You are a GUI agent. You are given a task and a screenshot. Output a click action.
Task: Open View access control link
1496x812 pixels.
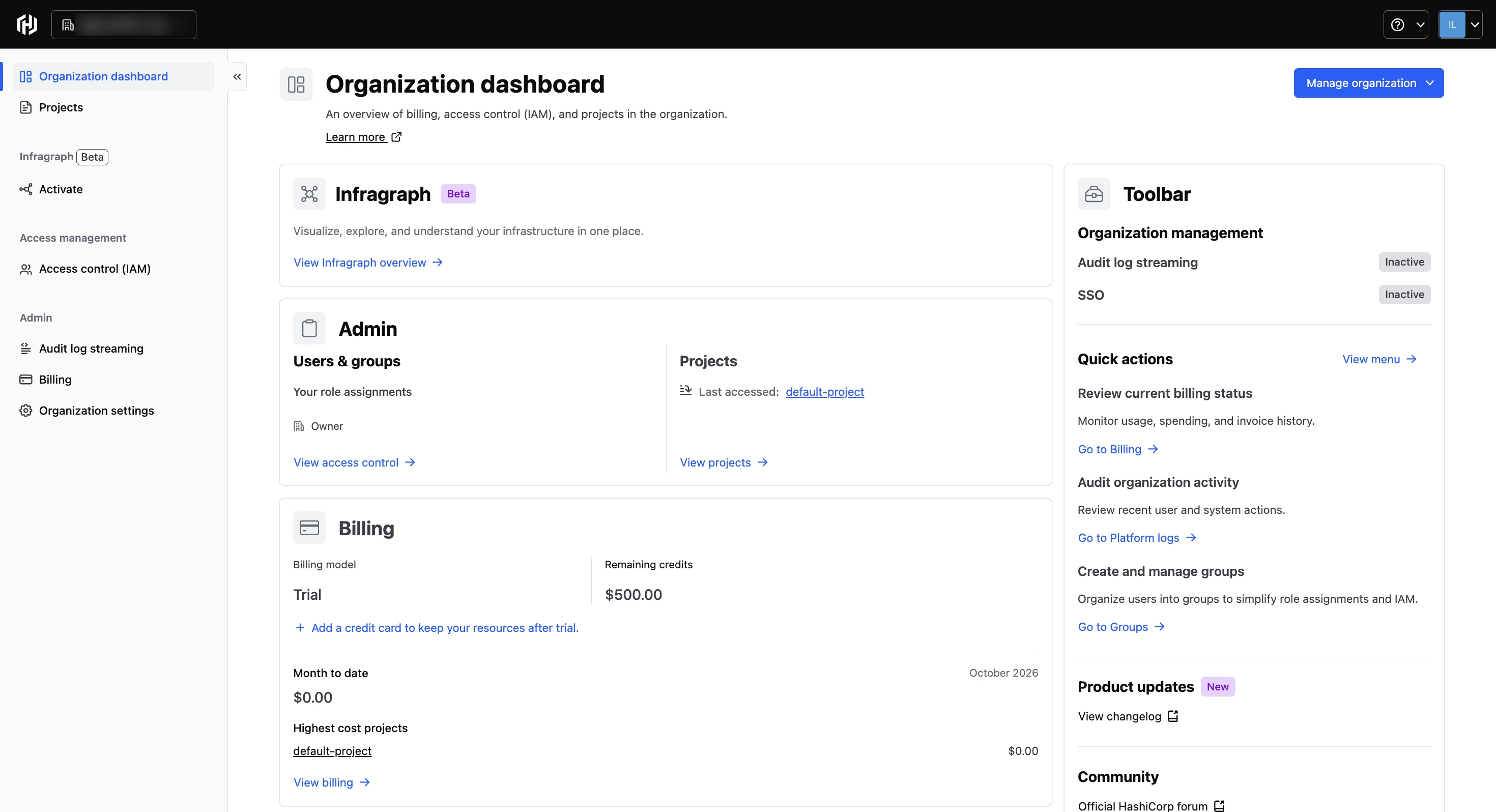pos(354,462)
